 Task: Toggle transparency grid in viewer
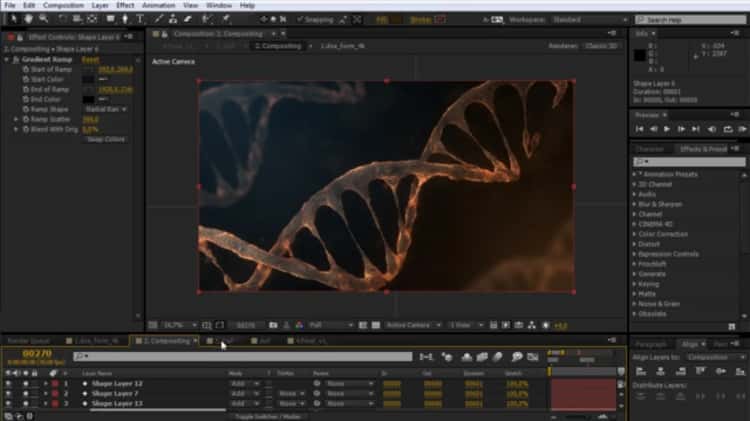coord(376,325)
